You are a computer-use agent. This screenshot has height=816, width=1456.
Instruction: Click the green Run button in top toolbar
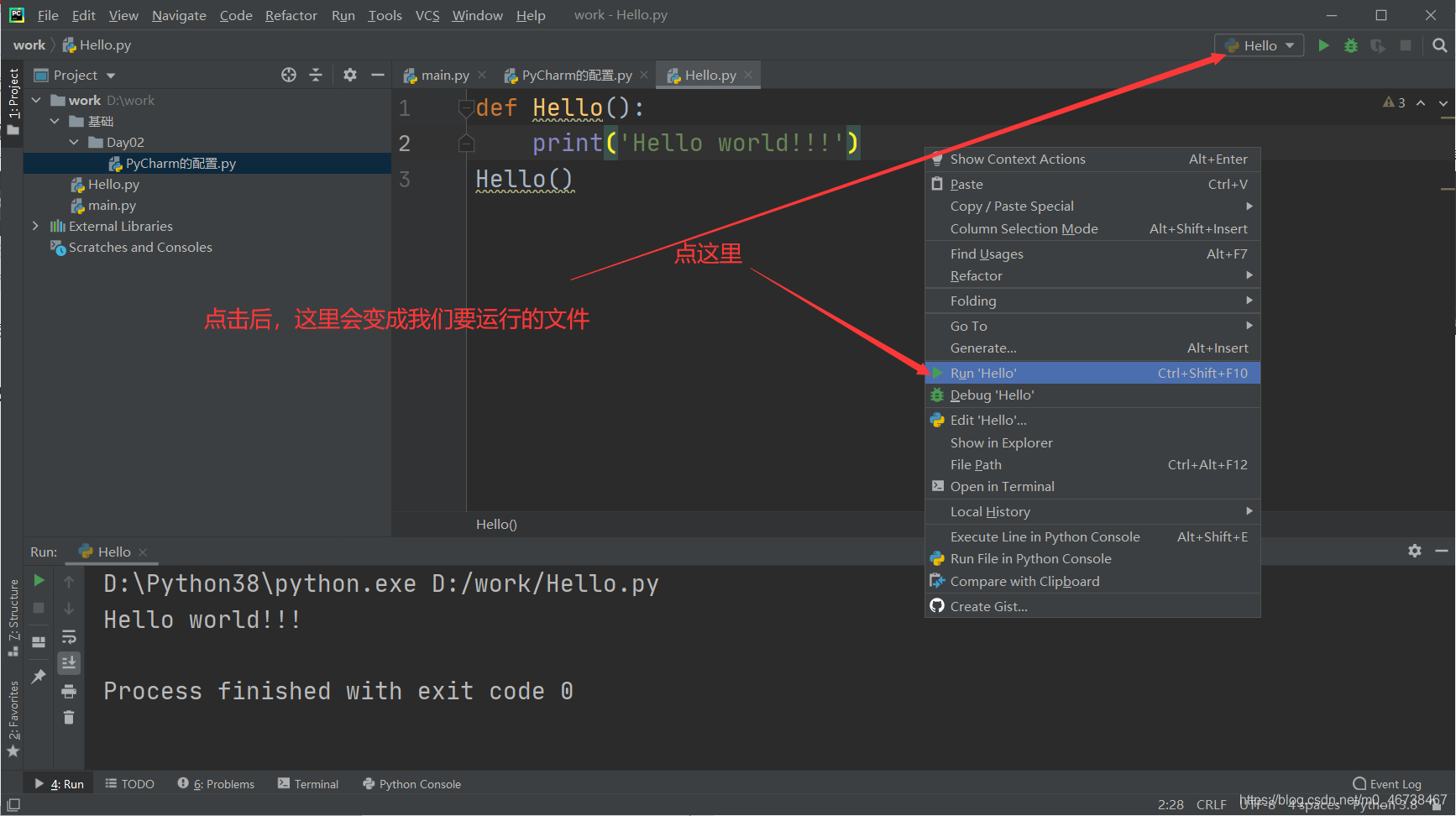click(x=1323, y=45)
